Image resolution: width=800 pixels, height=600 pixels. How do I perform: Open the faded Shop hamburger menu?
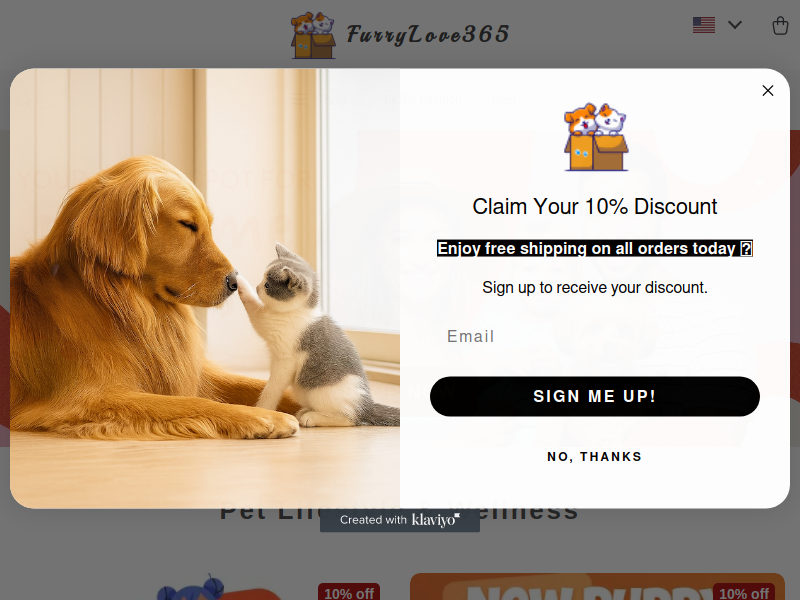click(320, 100)
